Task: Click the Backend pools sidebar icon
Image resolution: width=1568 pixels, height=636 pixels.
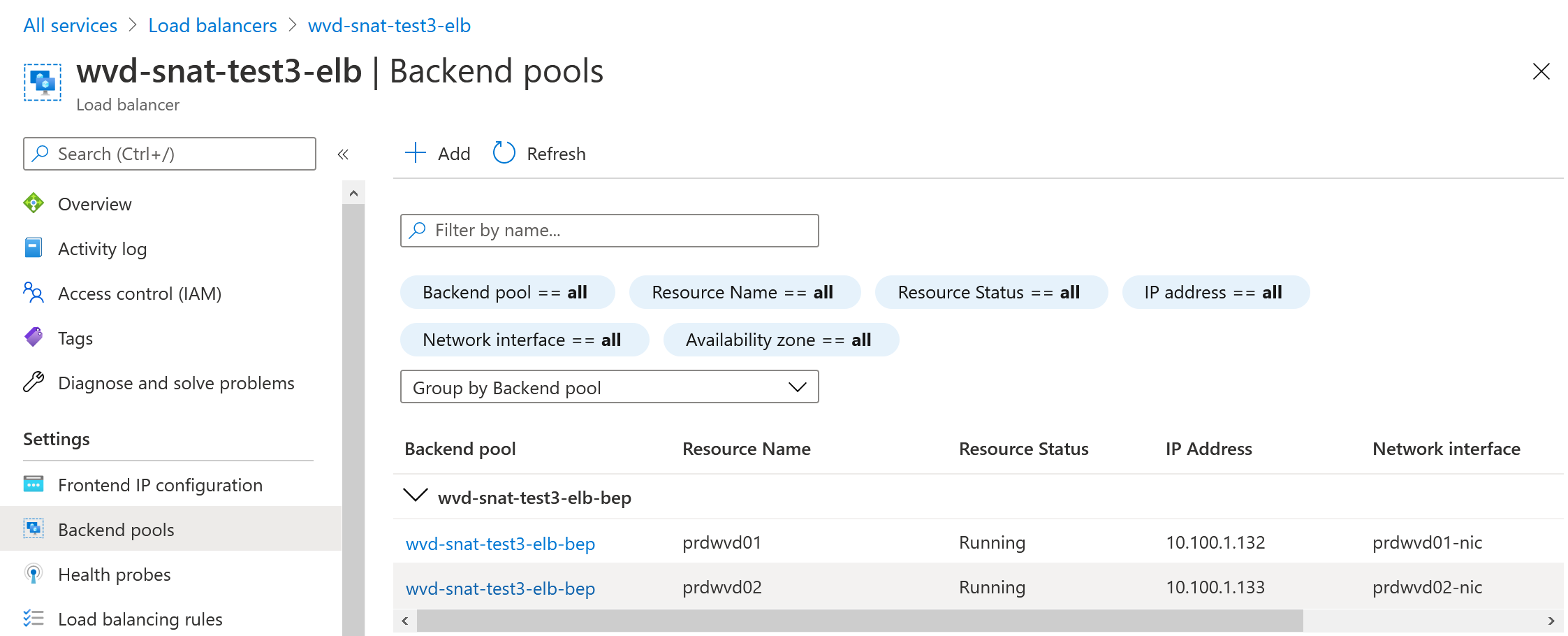Action: click(x=34, y=529)
